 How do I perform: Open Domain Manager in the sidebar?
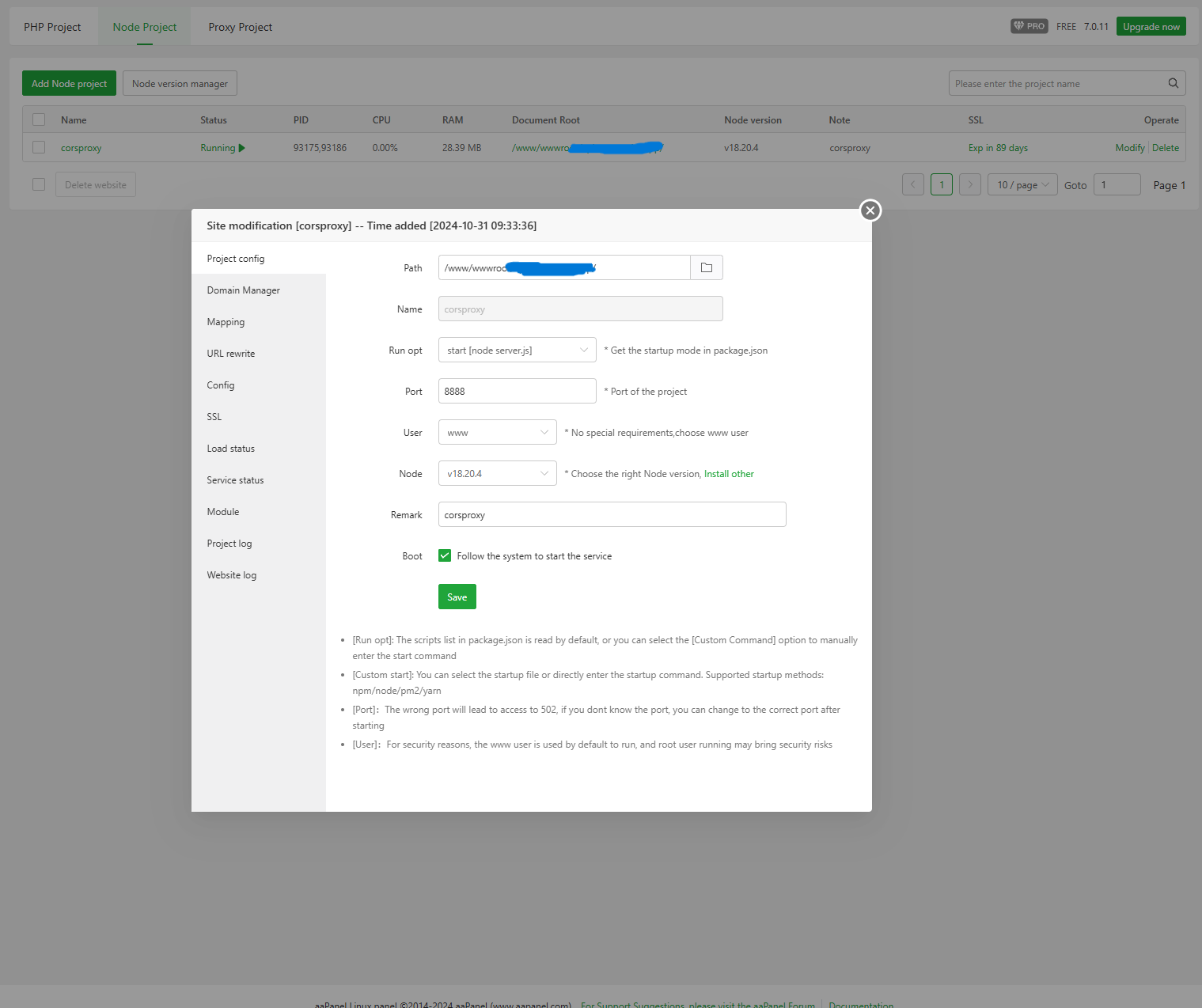[244, 290]
